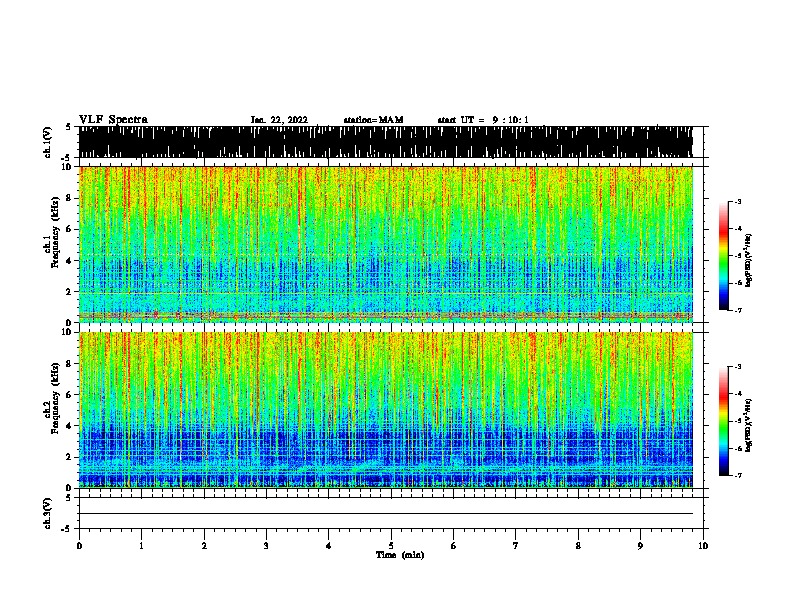This screenshot has width=792, height=612.
Task: Click the ch.1 spectrogram plot
Action: point(385,244)
